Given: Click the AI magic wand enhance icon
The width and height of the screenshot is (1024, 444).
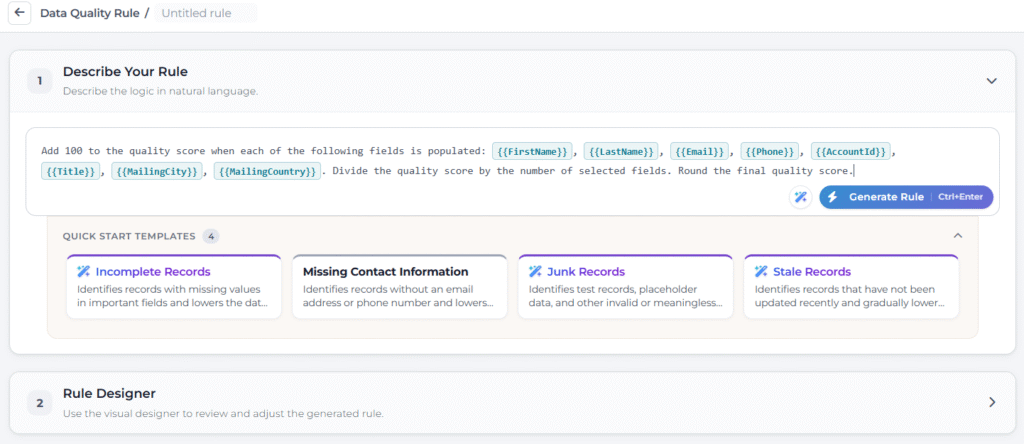Looking at the screenshot, I should 800,197.
